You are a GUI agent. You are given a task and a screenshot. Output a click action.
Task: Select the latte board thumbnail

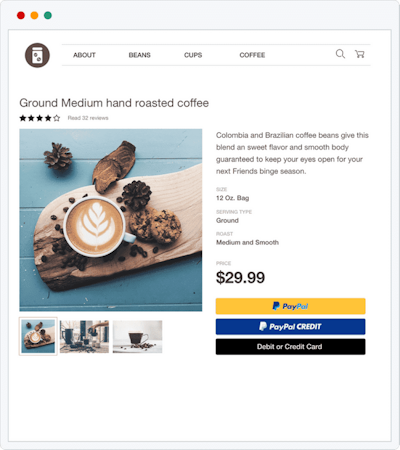pyautogui.click(x=38, y=336)
